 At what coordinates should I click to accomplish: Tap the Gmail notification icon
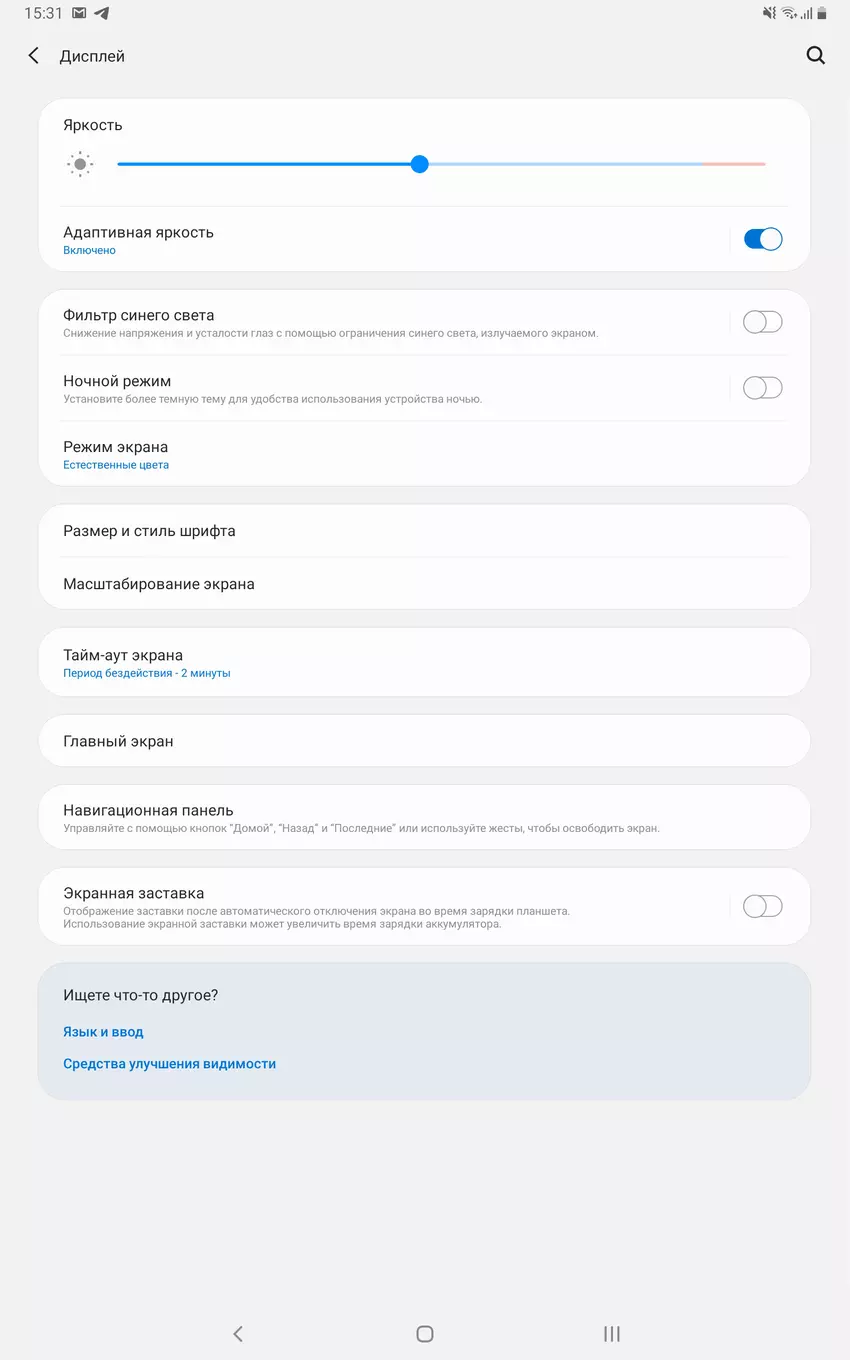[79, 13]
